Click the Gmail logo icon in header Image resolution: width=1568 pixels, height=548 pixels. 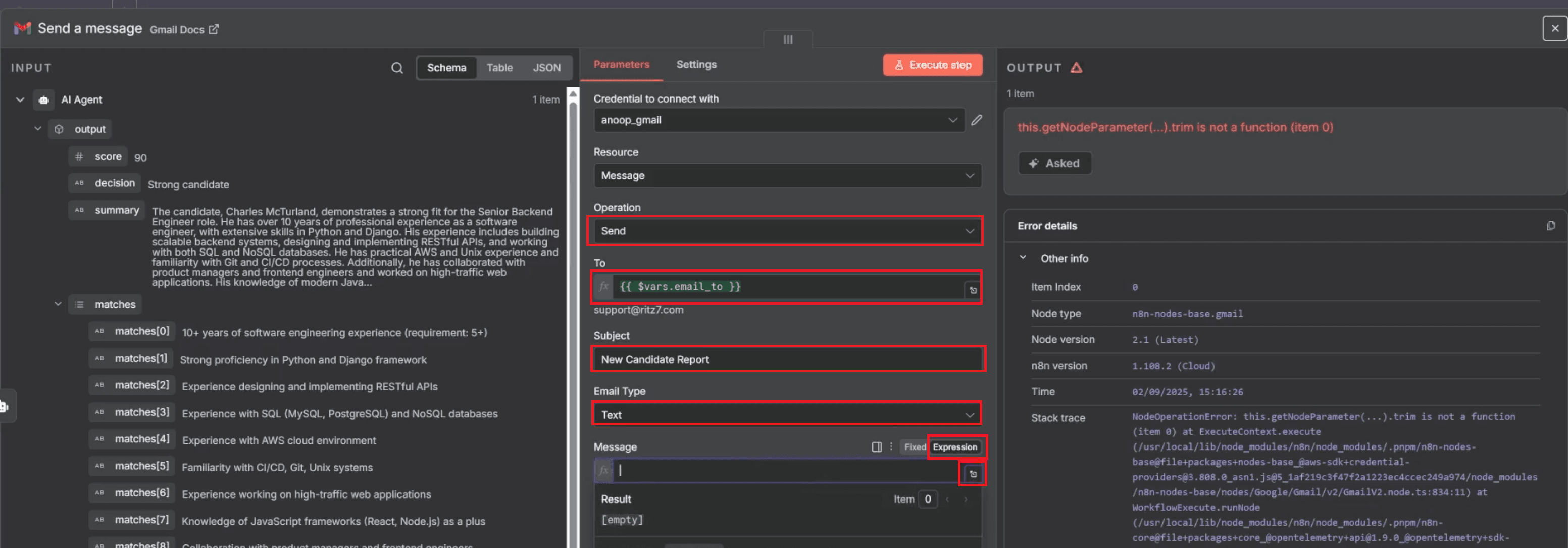[x=23, y=29]
